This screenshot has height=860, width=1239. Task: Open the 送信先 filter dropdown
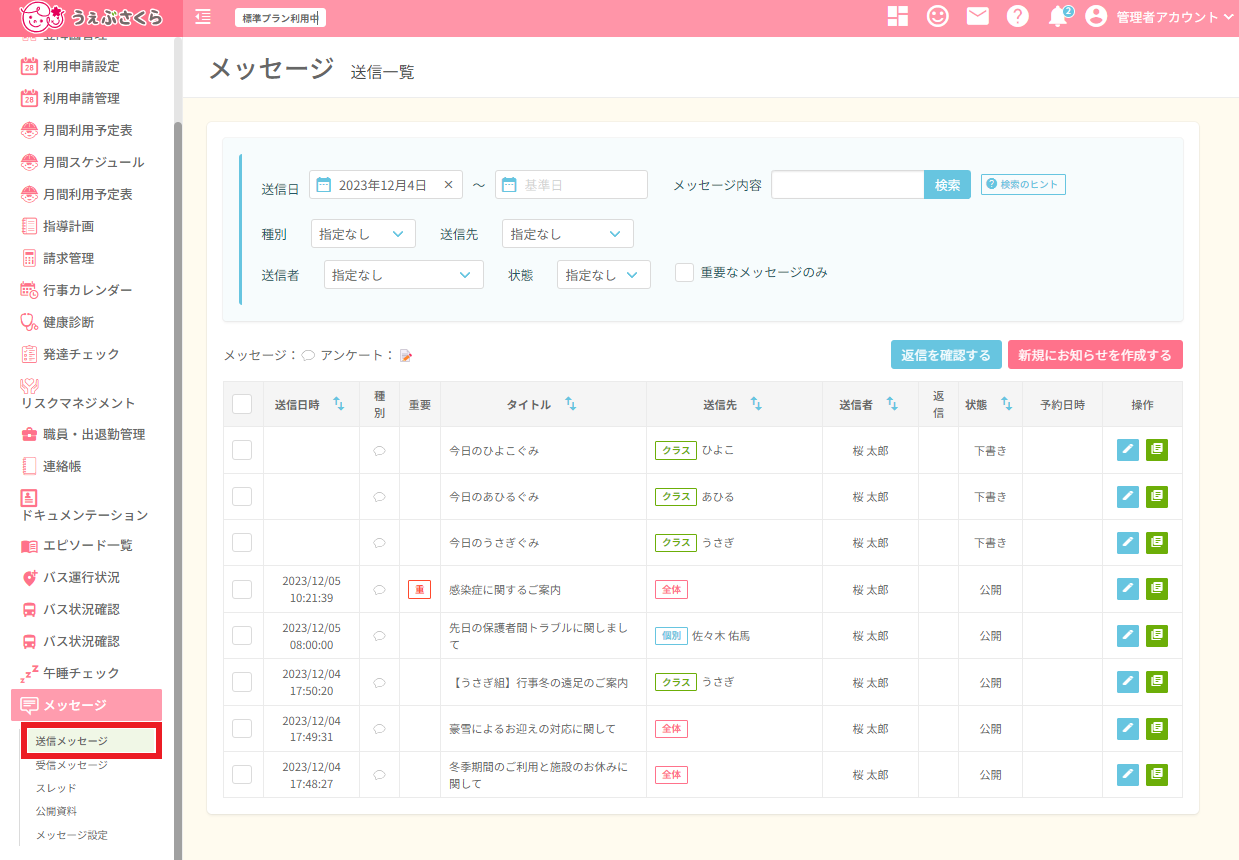click(x=567, y=233)
